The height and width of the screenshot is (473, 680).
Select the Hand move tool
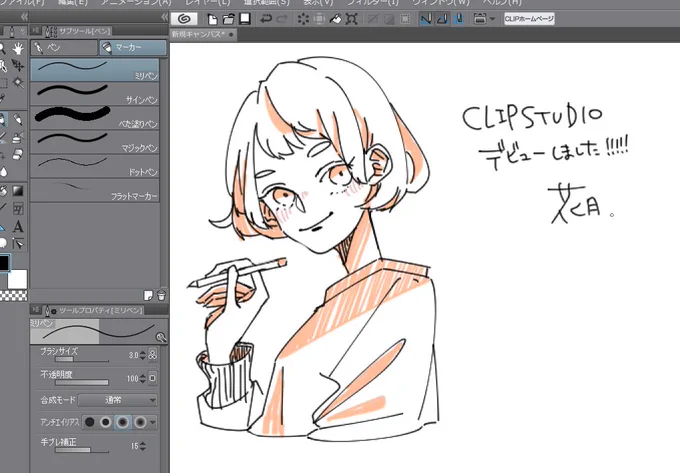coord(18,49)
